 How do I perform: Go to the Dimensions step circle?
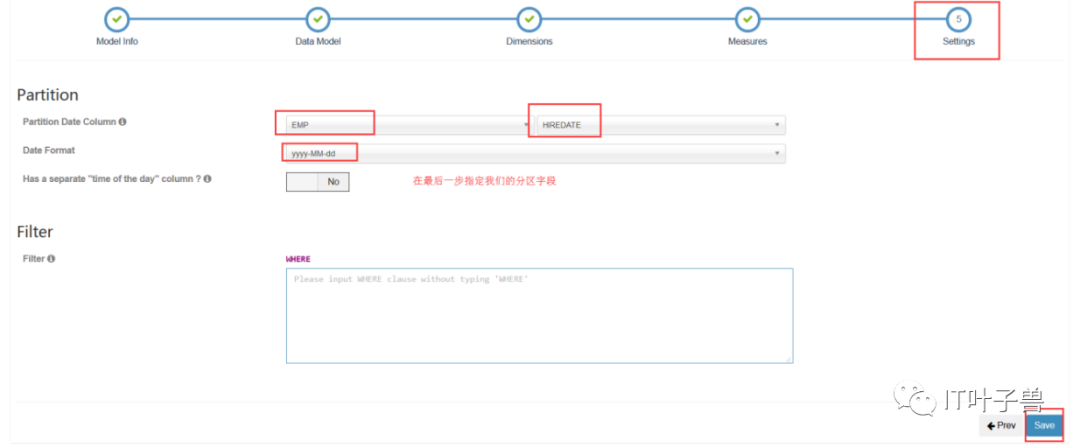pyautogui.click(x=529, y=19)
